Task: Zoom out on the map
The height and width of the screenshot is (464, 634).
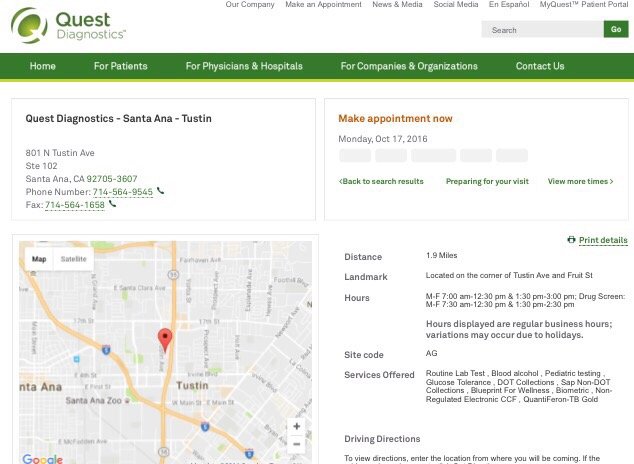Action: [296, 446]
